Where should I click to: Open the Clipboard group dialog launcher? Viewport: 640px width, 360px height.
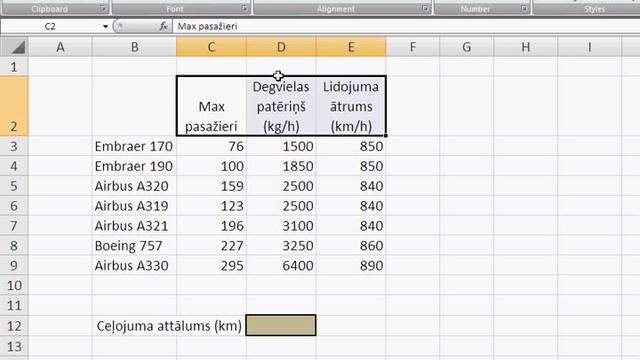coord(103,9)
